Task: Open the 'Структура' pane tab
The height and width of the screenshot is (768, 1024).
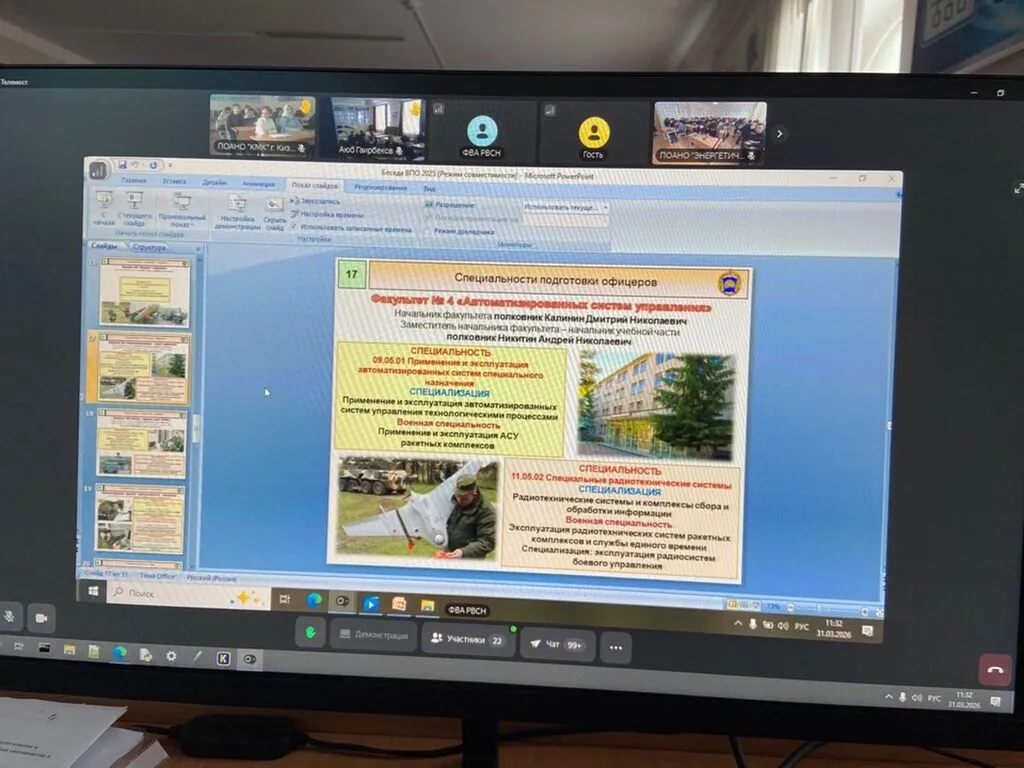Action: click(x=149, y=247)
